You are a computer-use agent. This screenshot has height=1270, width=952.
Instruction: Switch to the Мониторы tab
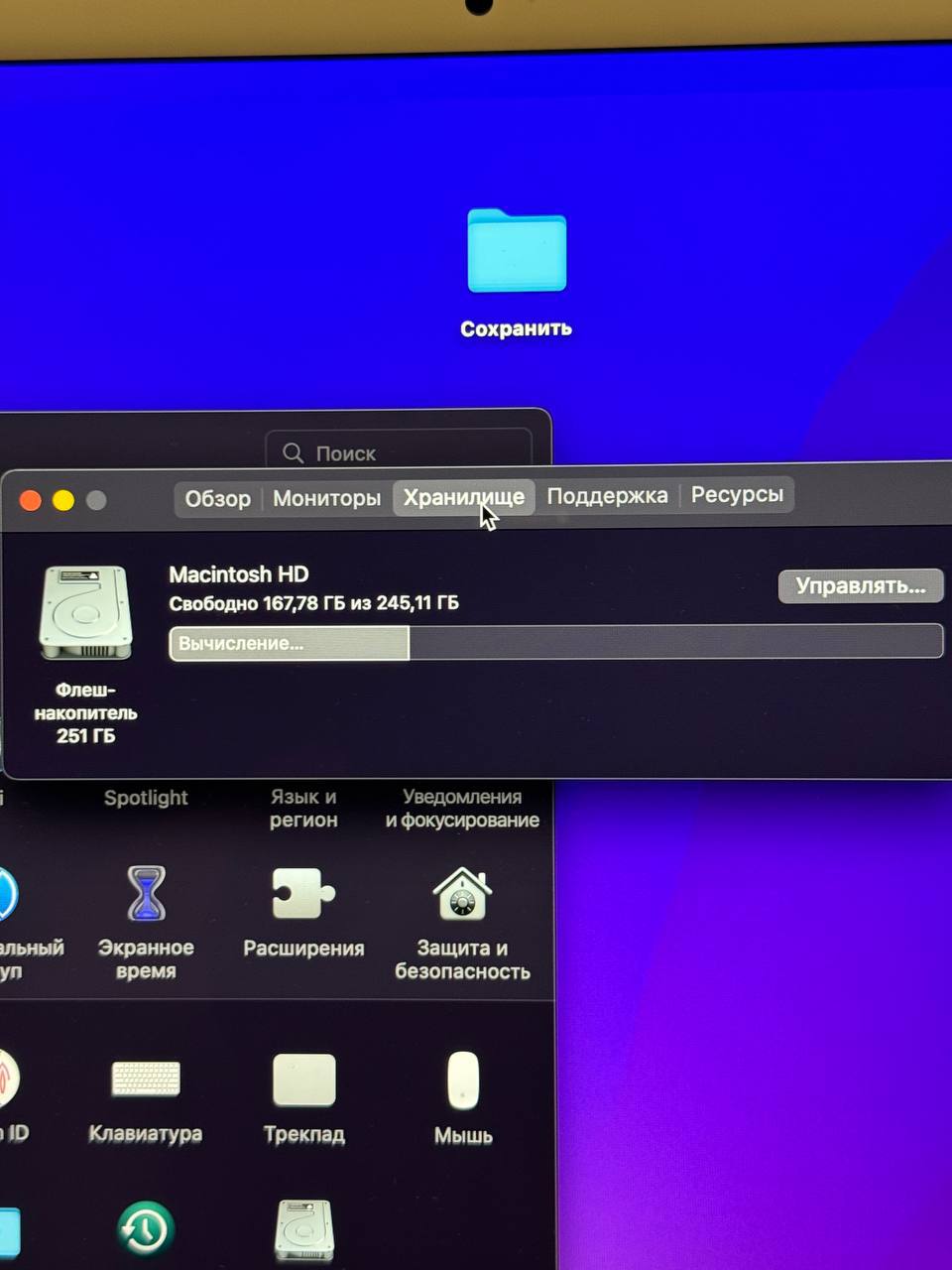tap(326, 498)
